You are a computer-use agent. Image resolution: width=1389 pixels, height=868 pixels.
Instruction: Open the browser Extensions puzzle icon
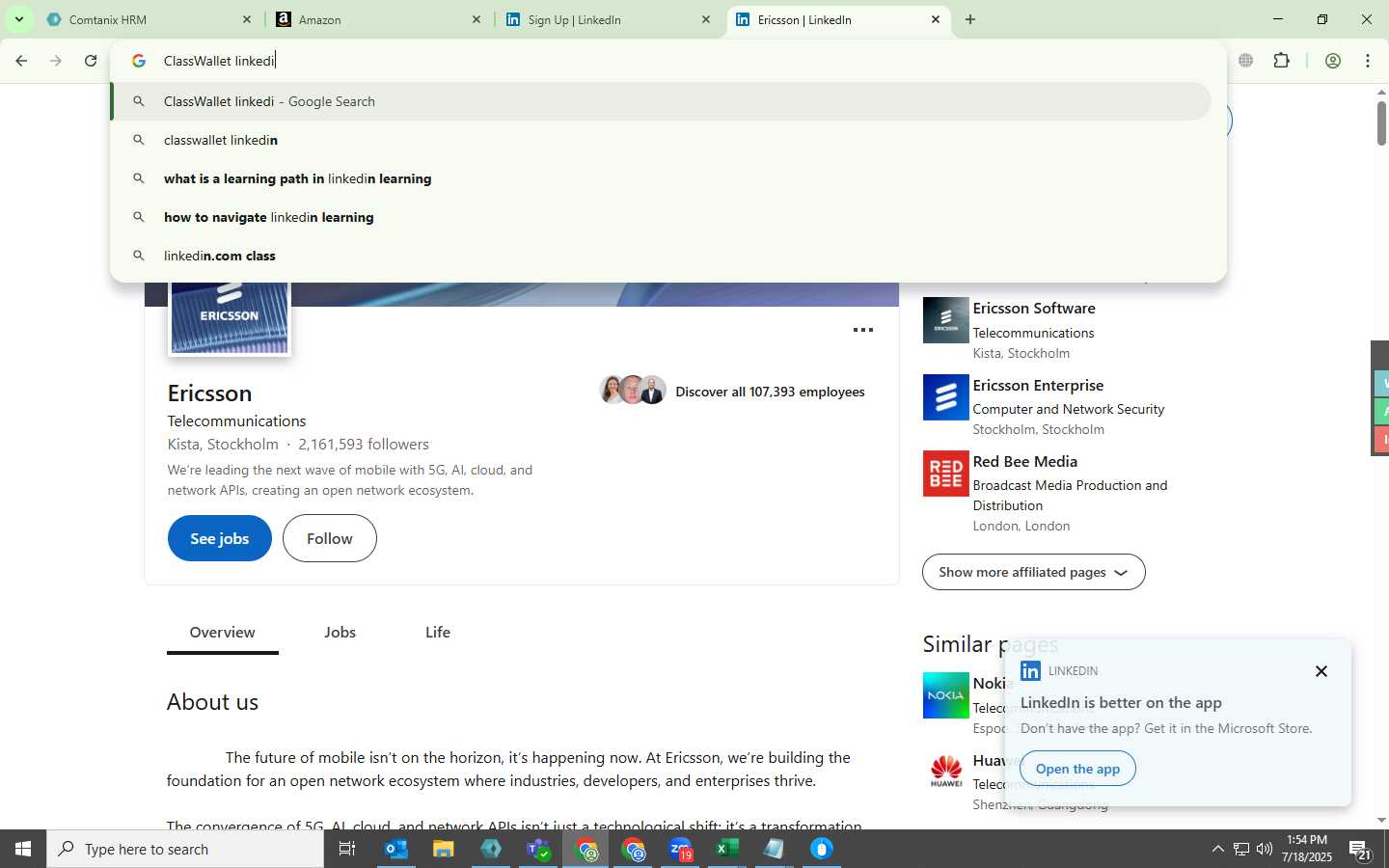click(1281, 61)
